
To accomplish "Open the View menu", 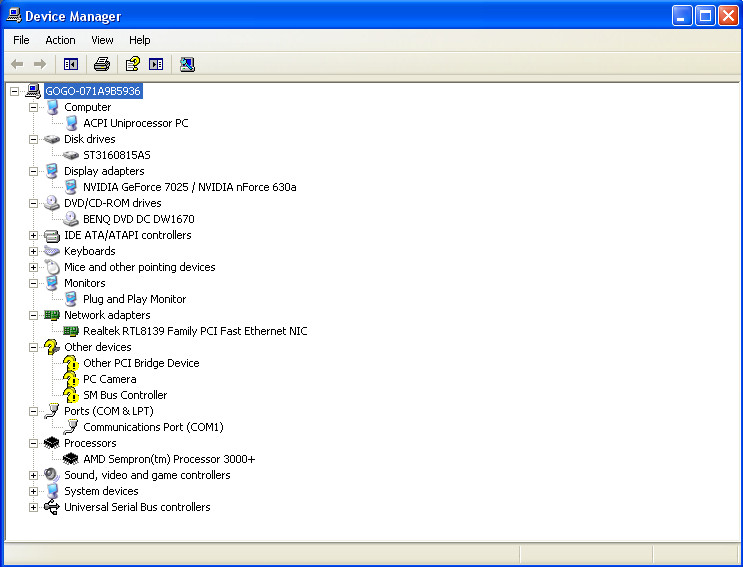I will coord(102,40).
